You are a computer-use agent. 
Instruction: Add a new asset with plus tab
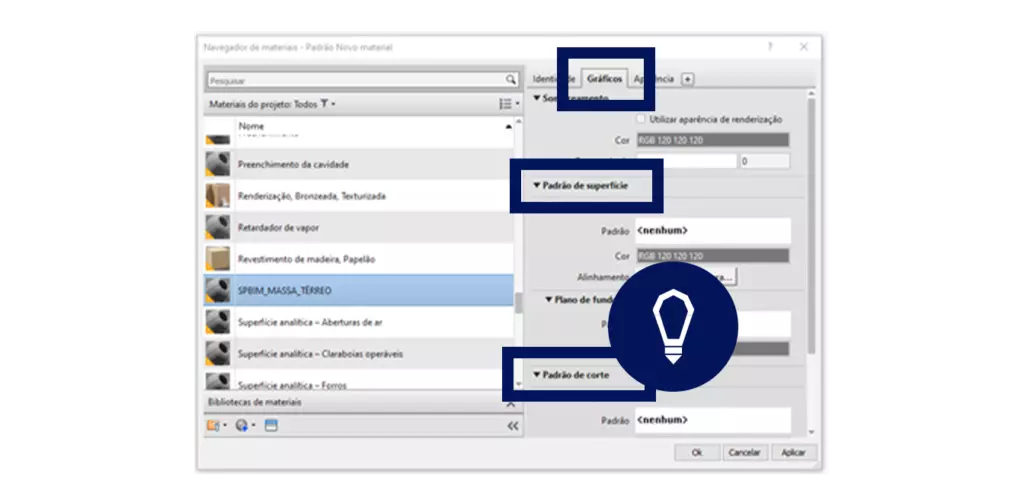687,79
